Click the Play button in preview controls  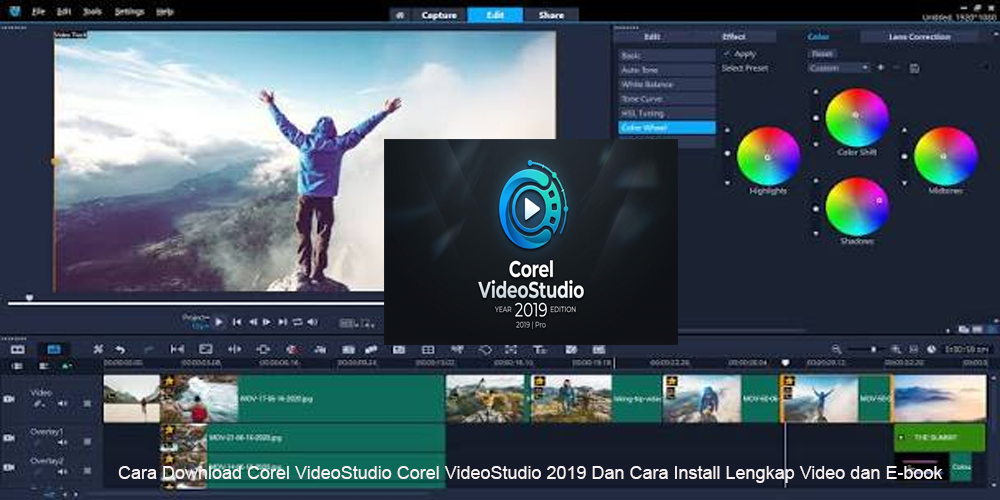tap(219, 323)
